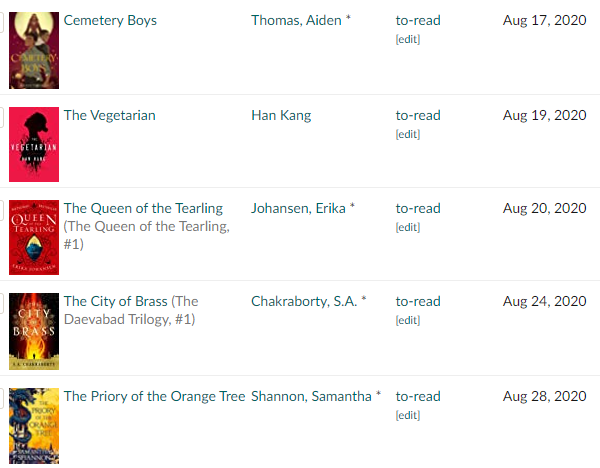Open the Cemetery Boys cover thumbnail
The height and width of the screenshot is (468, 600).
pyautogui.click(x=34, y=49)
